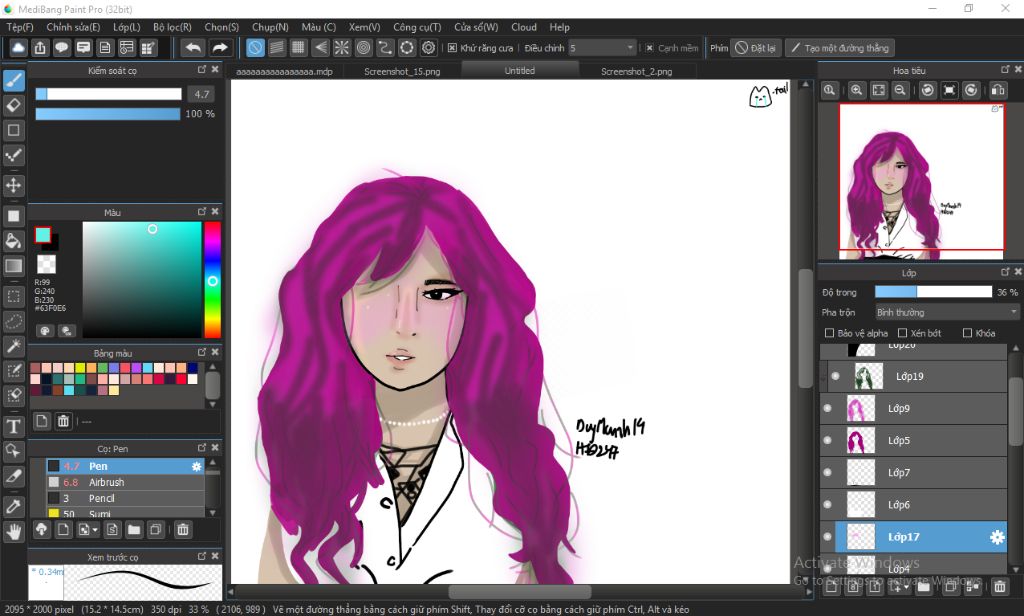The image size is (1024, 616).
Task: Add a folder in the layer panel
Action: [x=923, y=587]
